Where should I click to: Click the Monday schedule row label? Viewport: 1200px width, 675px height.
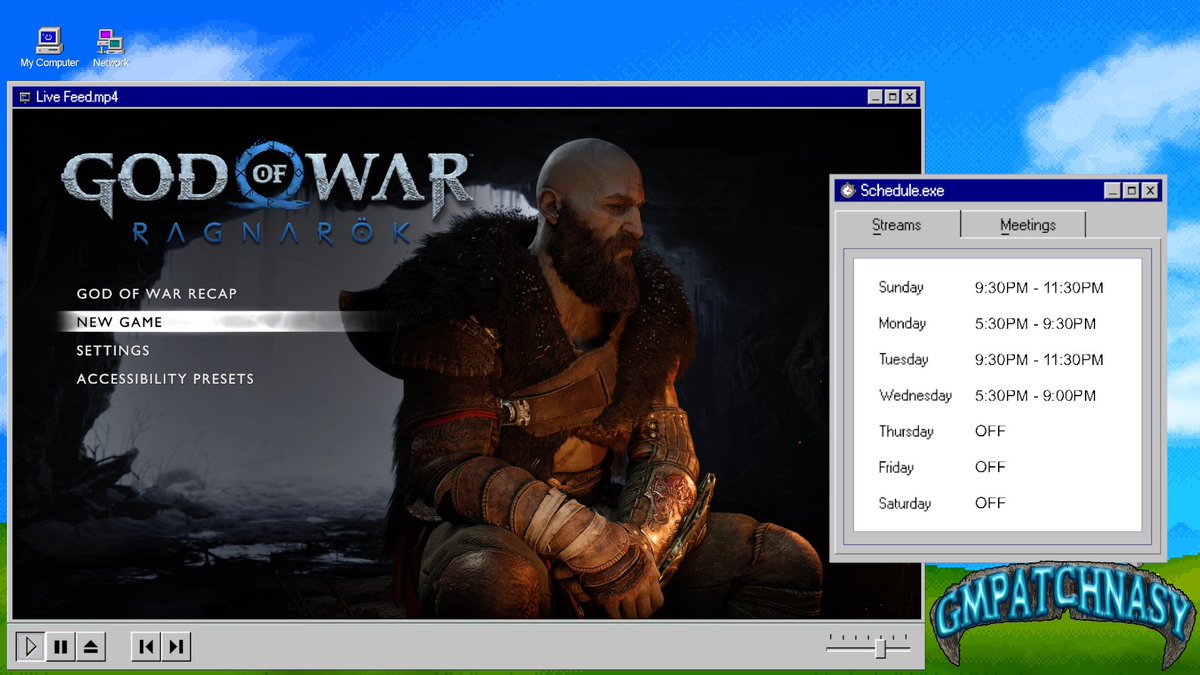click(x=902, y=324)
